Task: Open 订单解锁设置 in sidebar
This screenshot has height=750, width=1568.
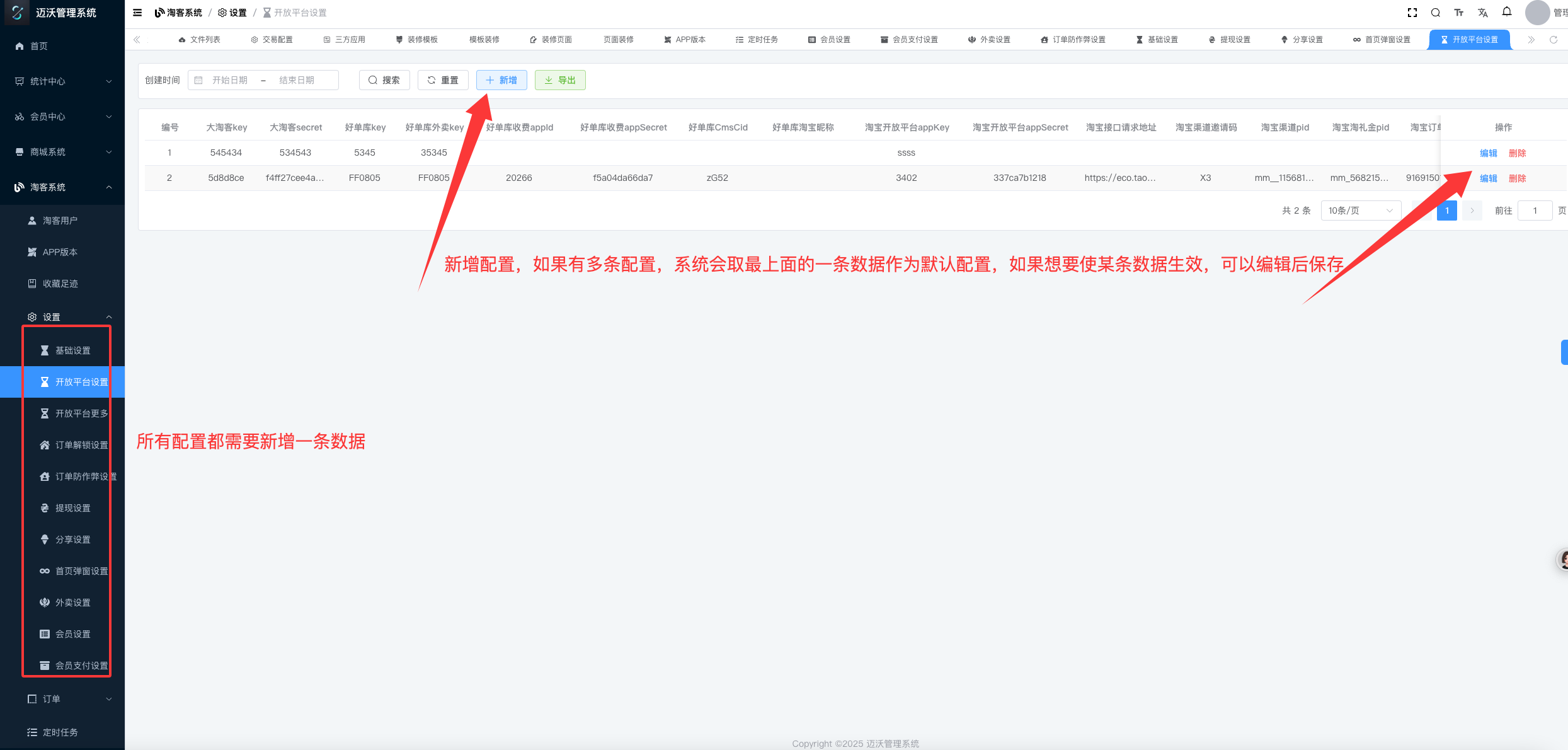Action: click(x=81, y=445)
